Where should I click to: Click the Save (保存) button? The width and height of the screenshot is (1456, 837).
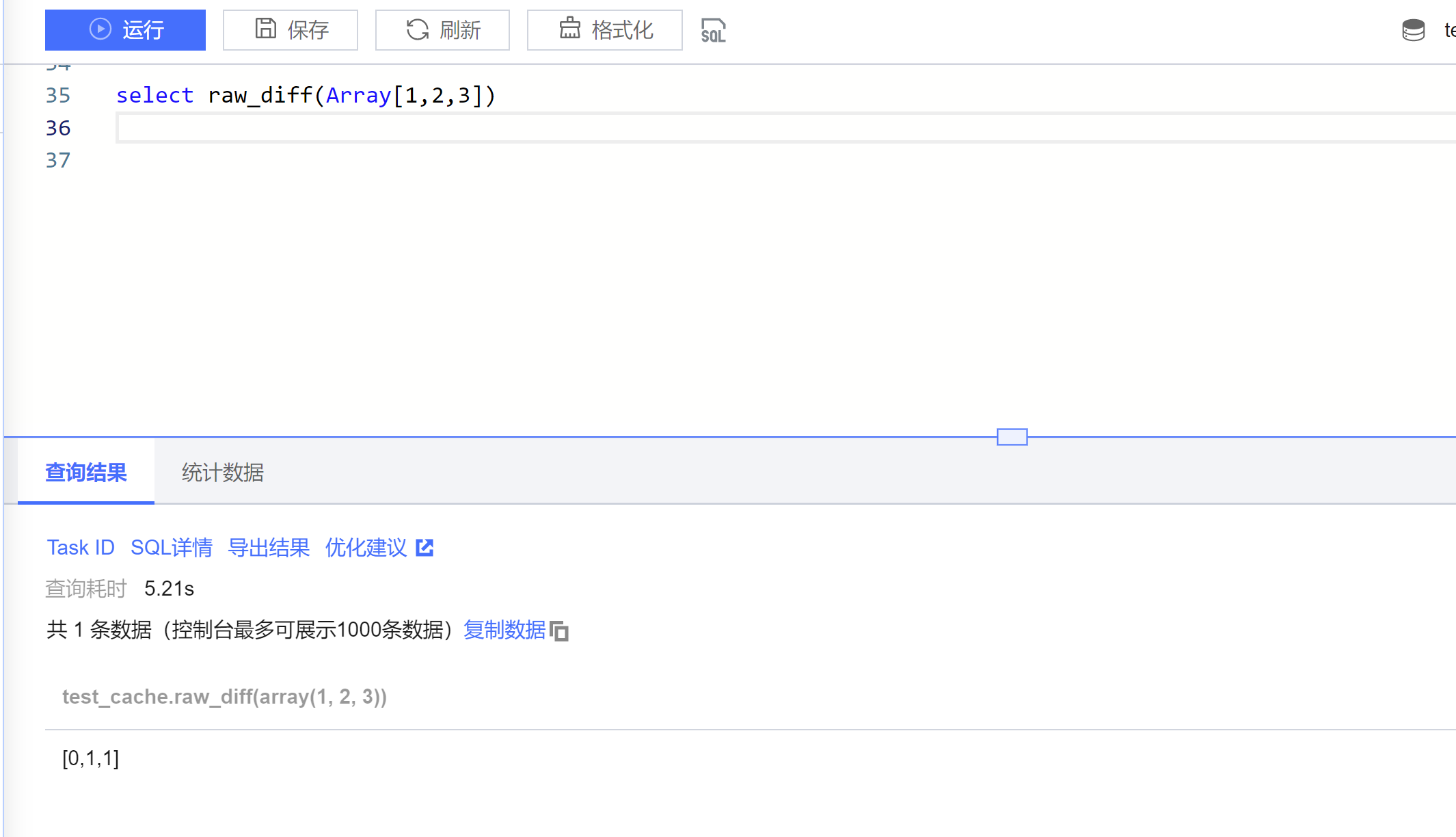291,30
